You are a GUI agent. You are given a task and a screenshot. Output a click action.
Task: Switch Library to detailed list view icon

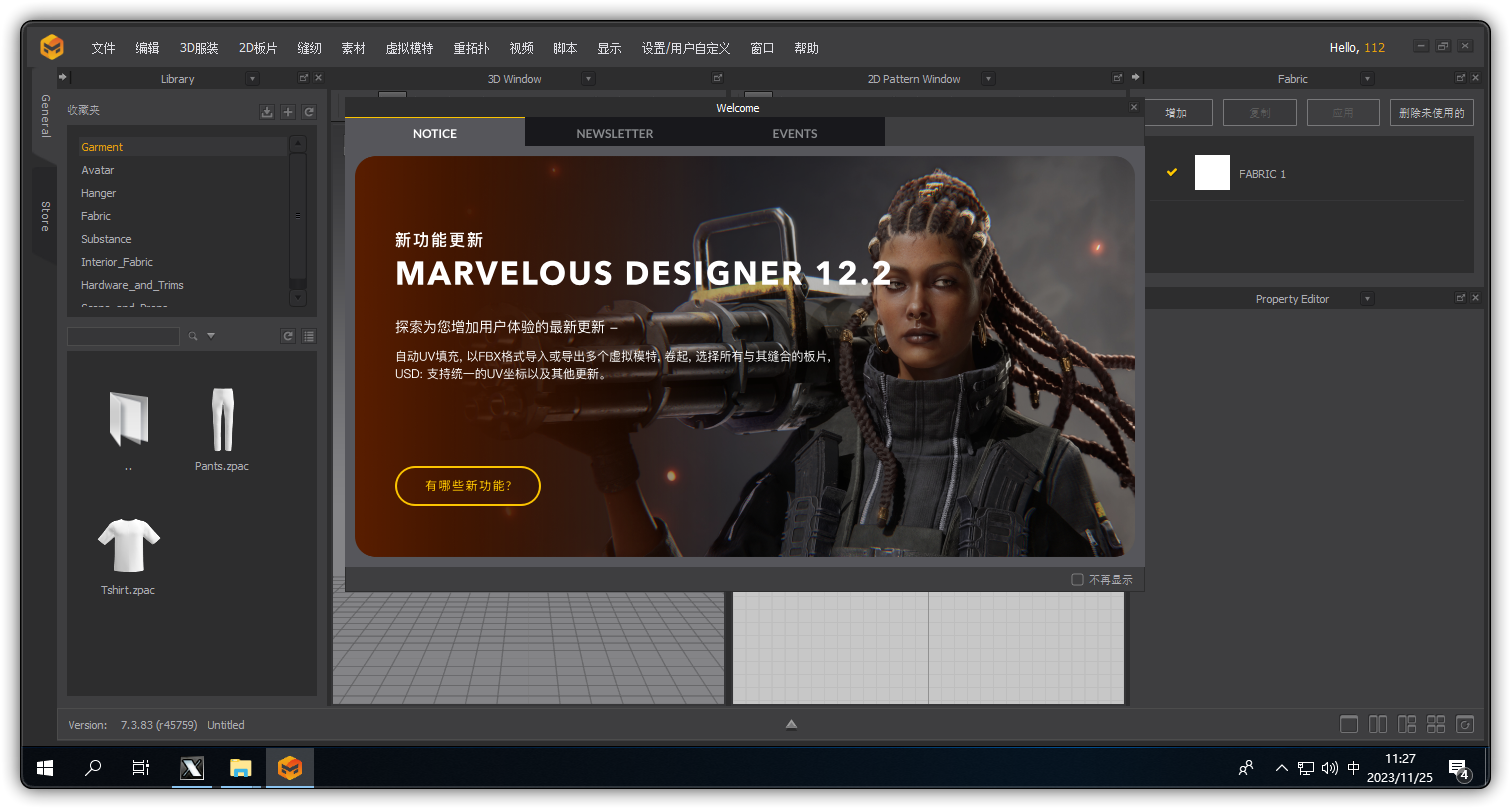[309, 336]
